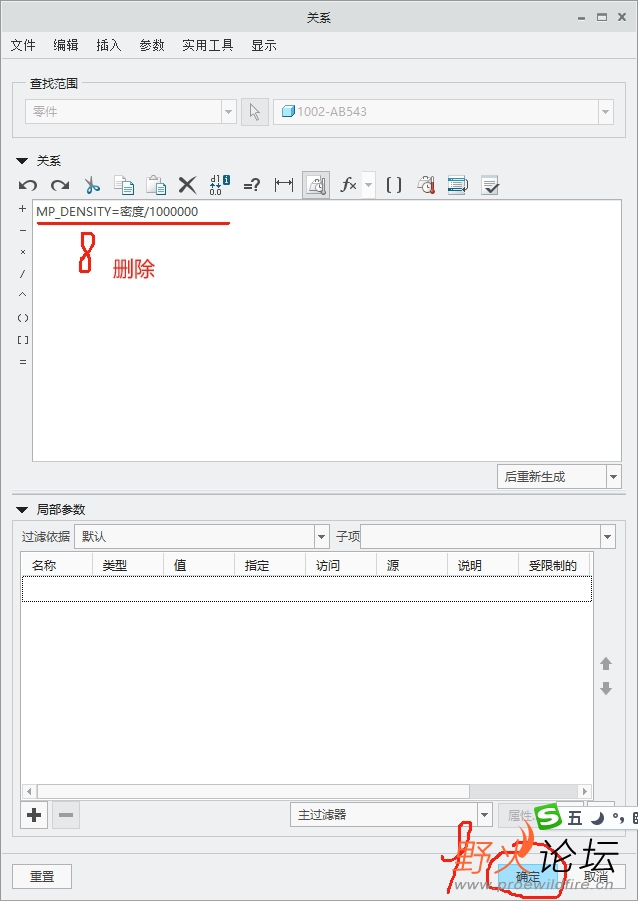Screen dimensions: 638x901
Task: Insert divide / operator
Action: pos(22,274)
